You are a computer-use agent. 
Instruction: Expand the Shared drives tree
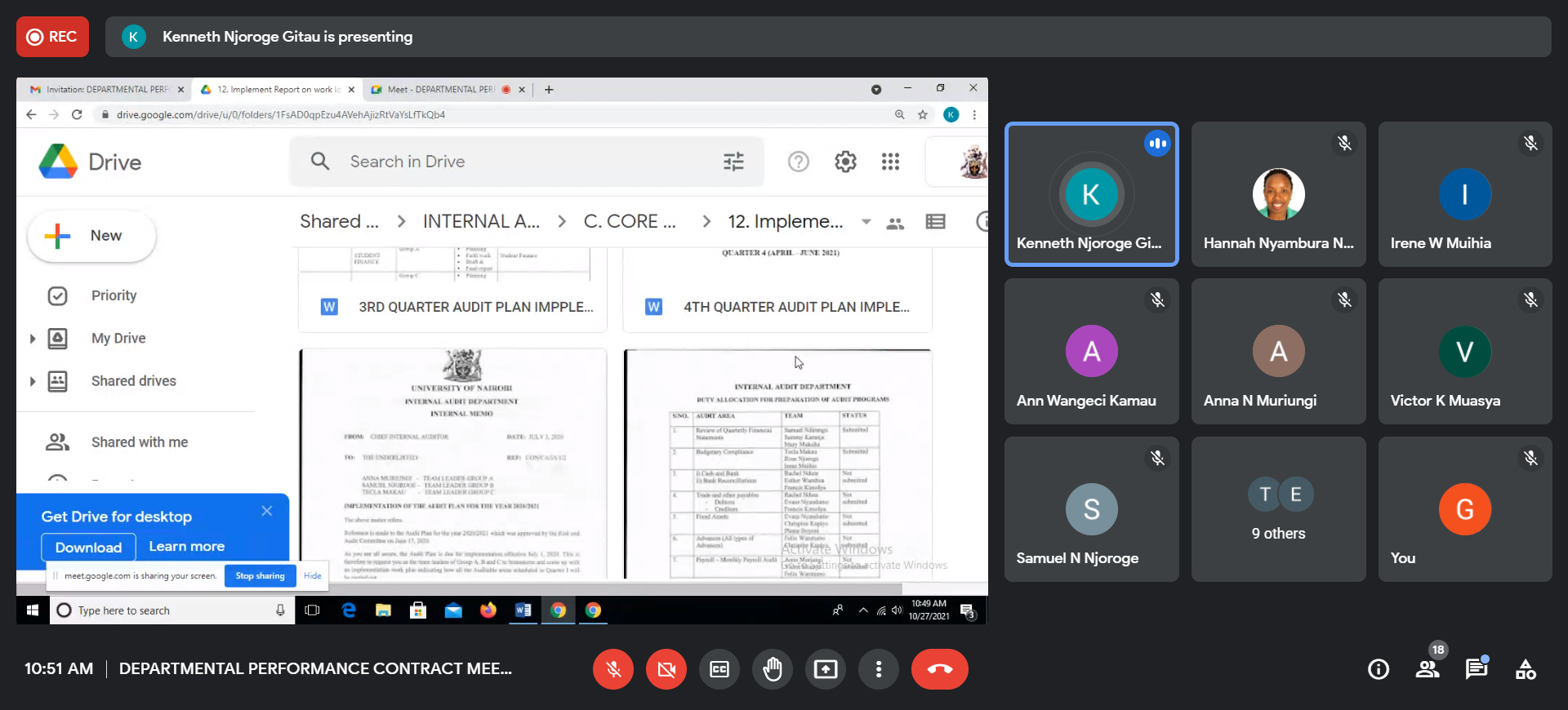(x=33, y=381)
